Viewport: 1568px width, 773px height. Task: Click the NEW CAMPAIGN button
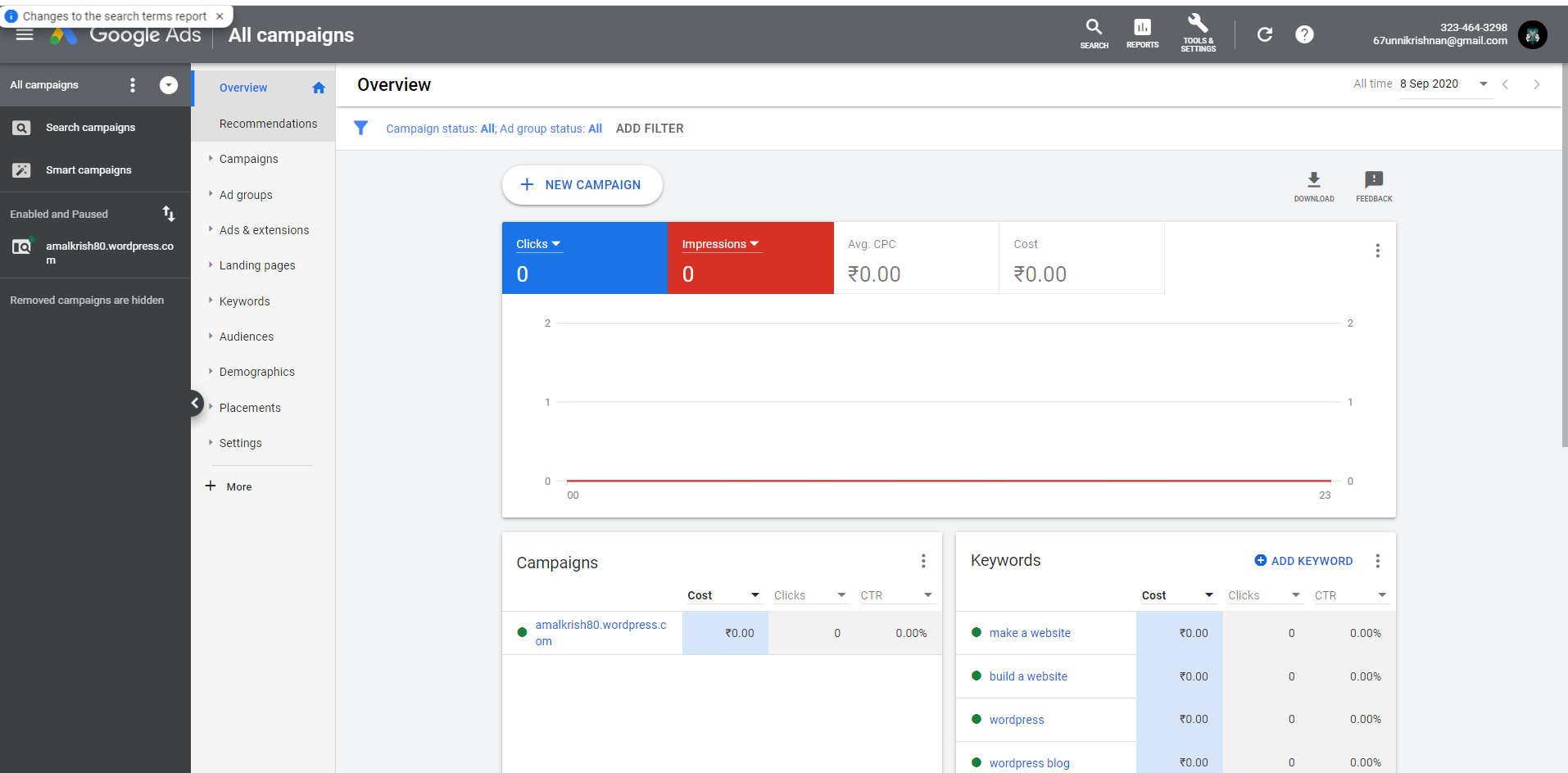click(582, 185)
